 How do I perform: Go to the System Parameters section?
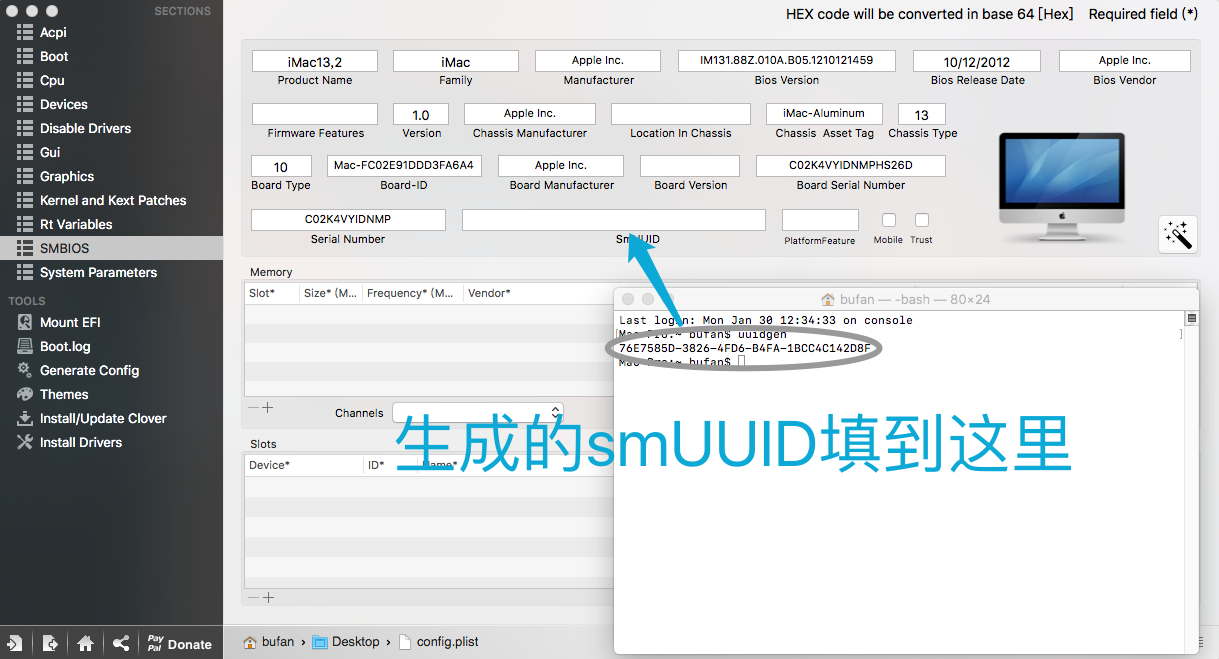click(x=98, y=272)
